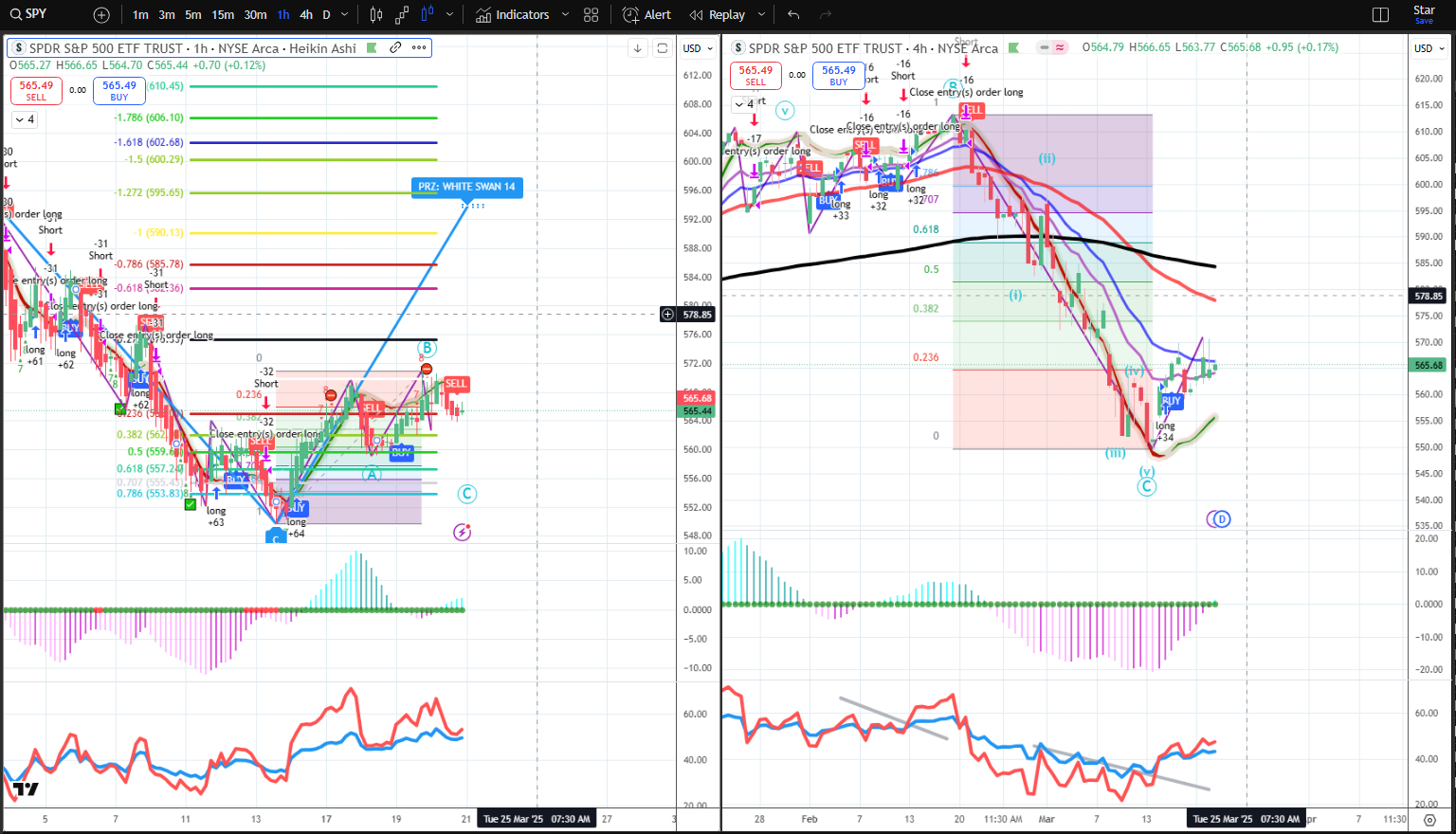Click the TradingView logo on the 1h chart
The width and height of the screenshot is (1456, 834).
click(x=26, y=789)
